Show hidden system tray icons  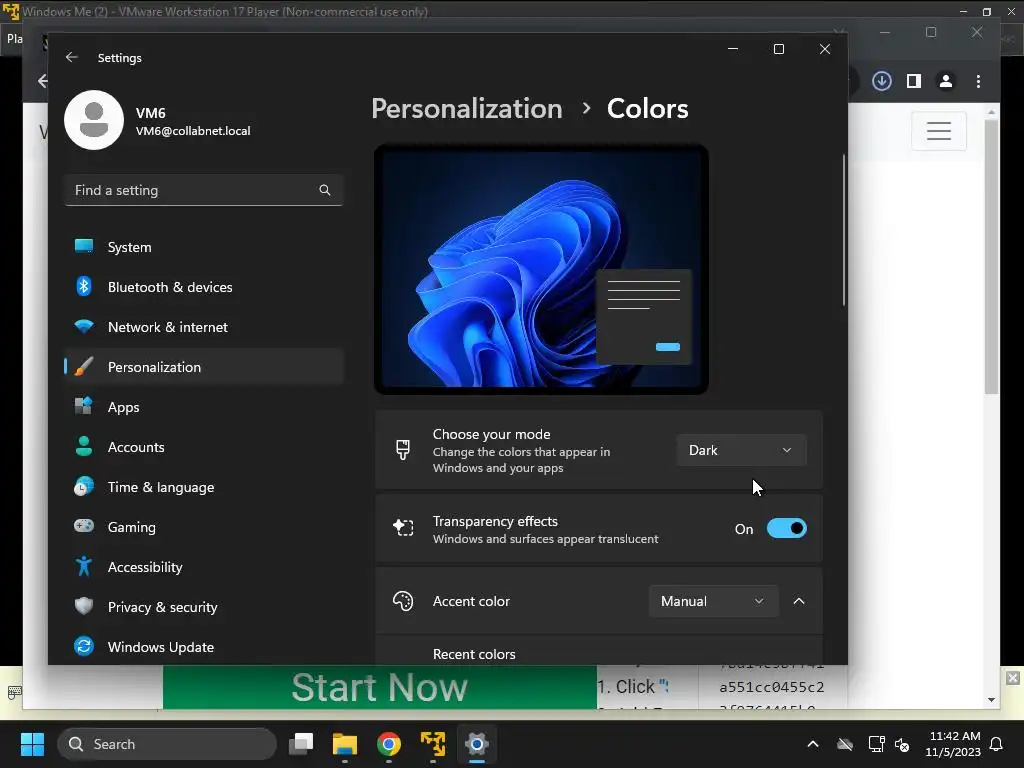[x=813, y=744]
